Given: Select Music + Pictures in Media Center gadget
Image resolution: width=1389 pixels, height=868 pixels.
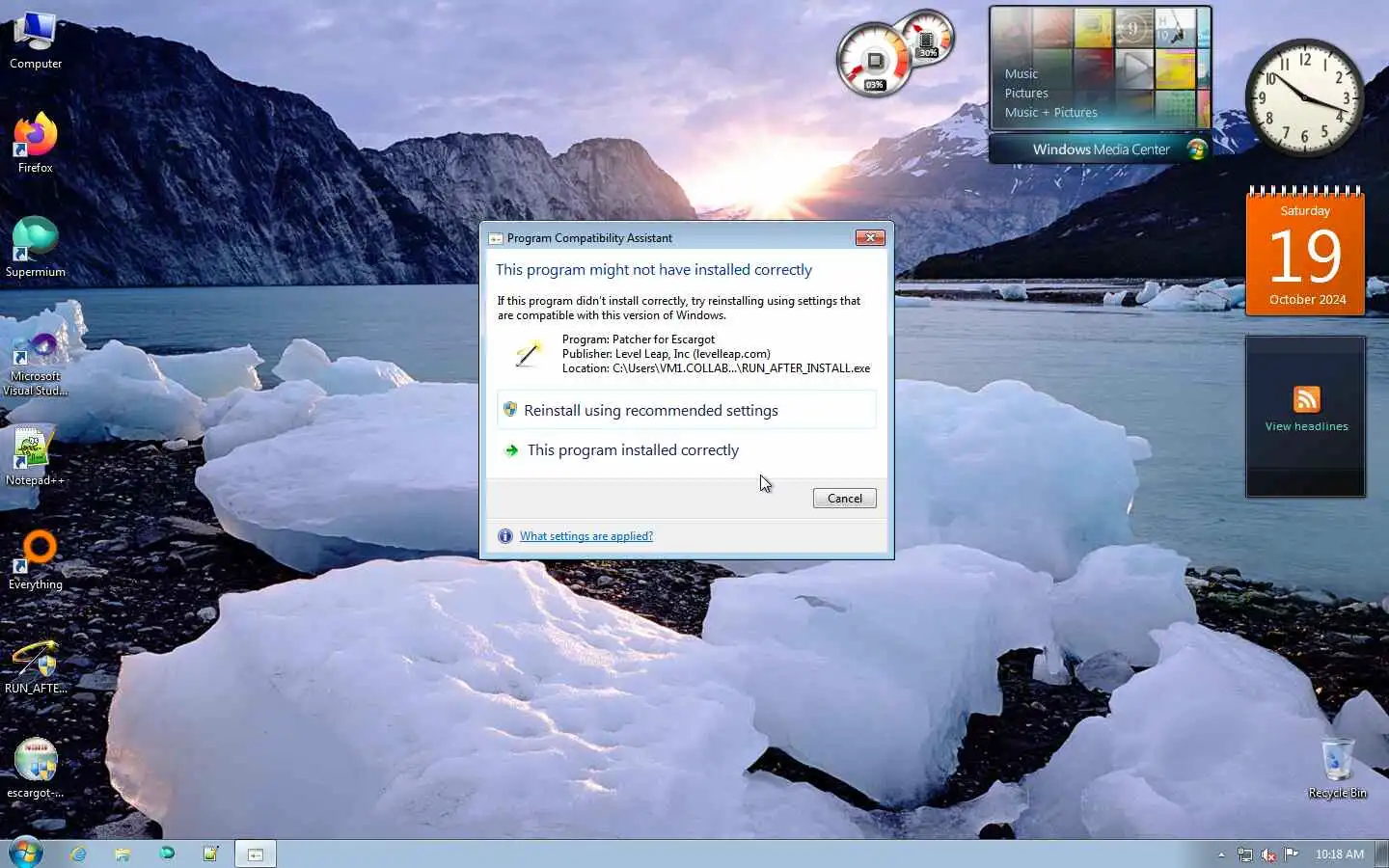Looking at the screenshot, I should pyautogui.click(x=1050, y=113).
